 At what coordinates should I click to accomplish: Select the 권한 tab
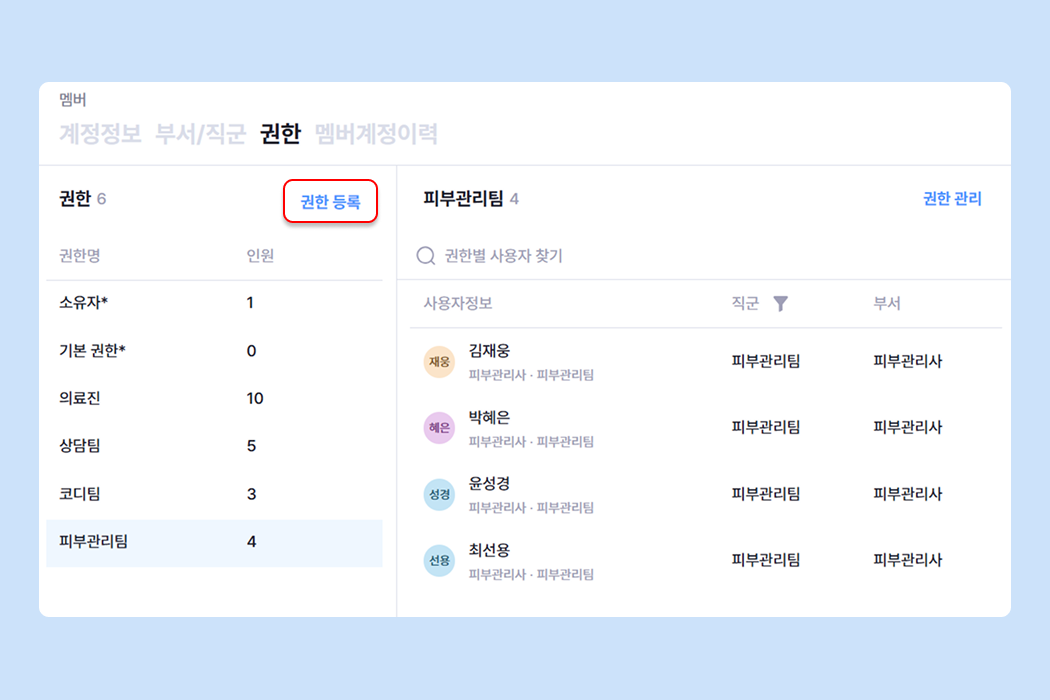pyautogui.click(x=280, y=134)
